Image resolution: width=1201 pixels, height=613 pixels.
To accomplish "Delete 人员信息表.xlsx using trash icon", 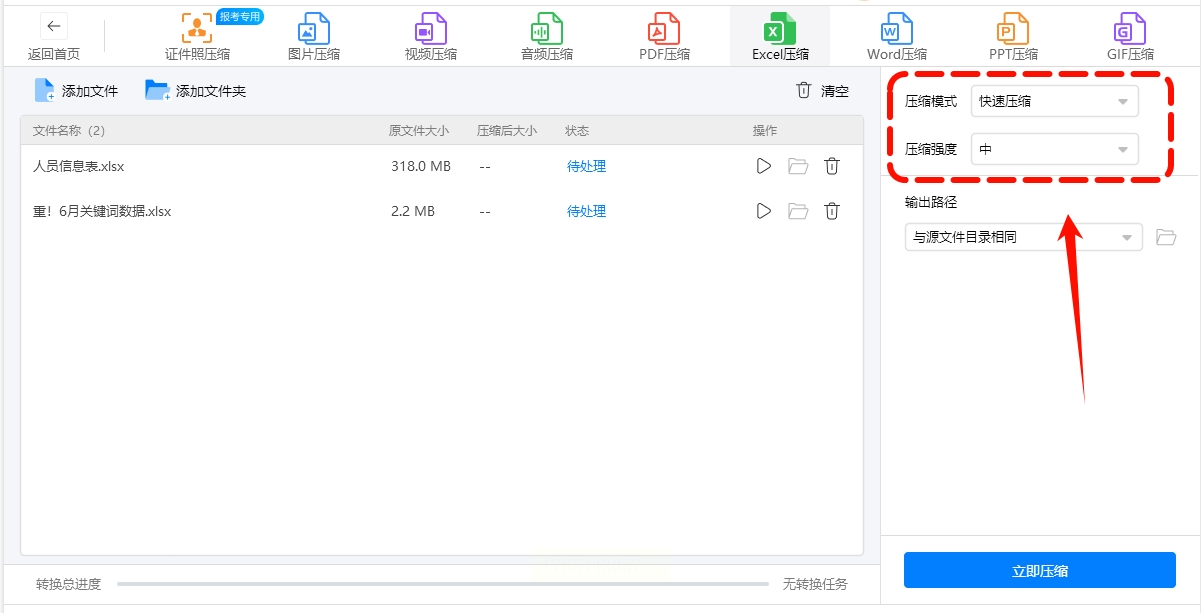I will 832,166.
